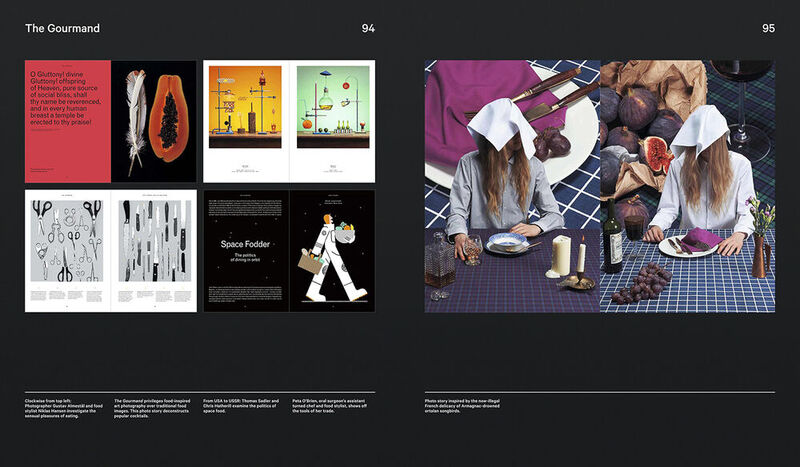Click 'The Gourmand' heading text

coord(62,29)
